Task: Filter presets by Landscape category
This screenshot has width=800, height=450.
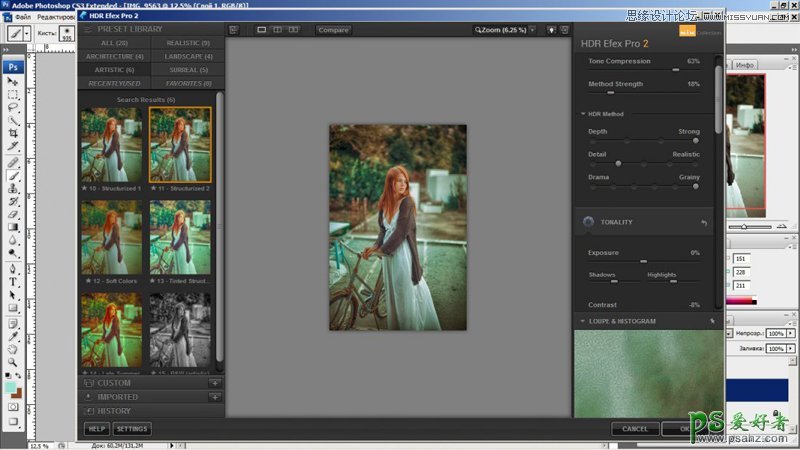Action: coord(188,56)
